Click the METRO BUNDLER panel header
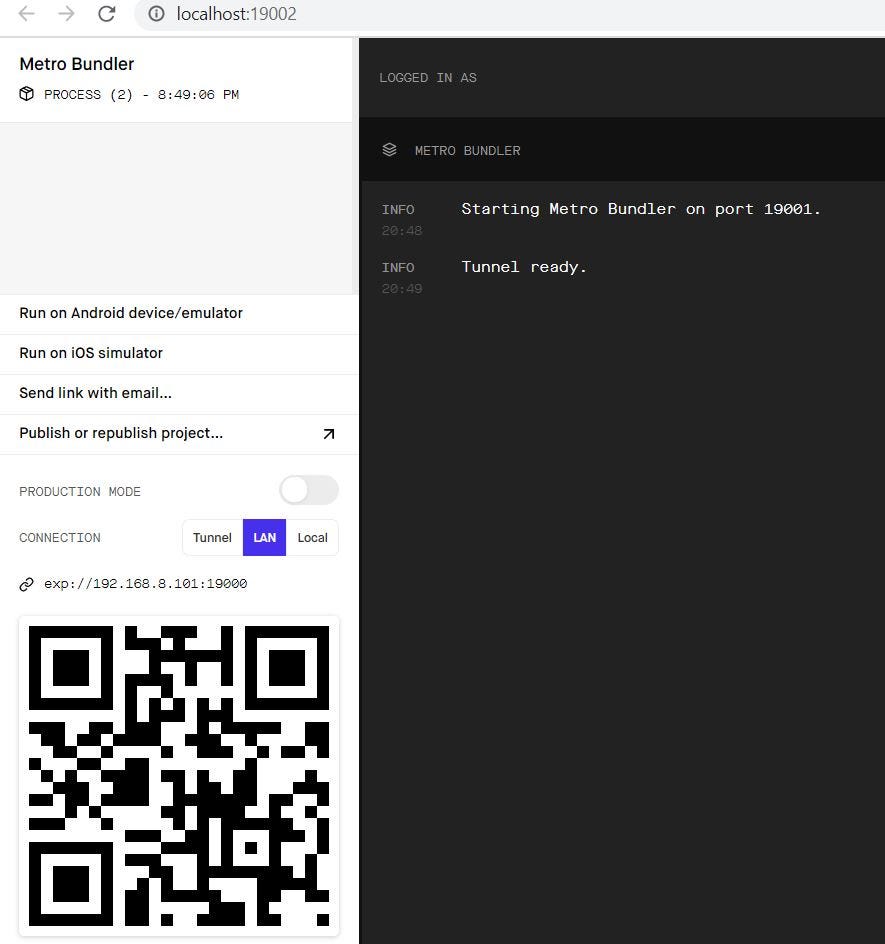The image size is (885, 944). pos(467,150)
